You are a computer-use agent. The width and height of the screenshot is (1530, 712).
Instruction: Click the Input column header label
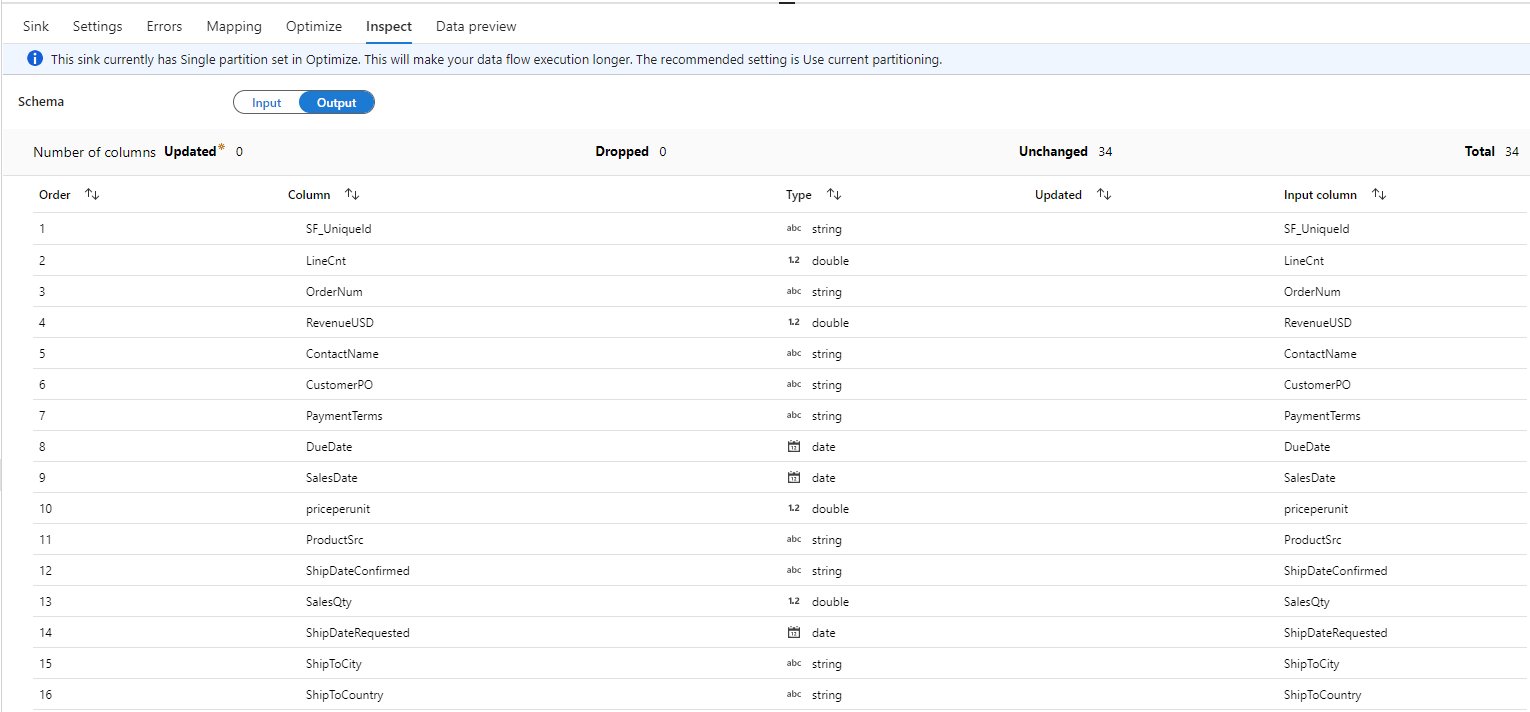click(x=1320, y=195)
